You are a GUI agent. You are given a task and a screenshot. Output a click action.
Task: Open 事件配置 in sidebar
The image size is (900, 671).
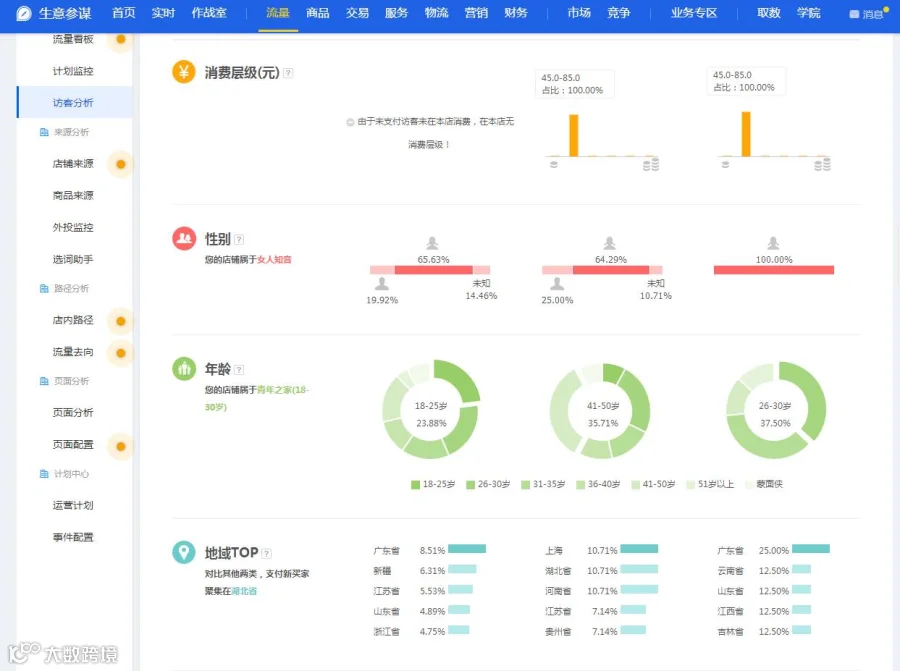click(73, 538)
